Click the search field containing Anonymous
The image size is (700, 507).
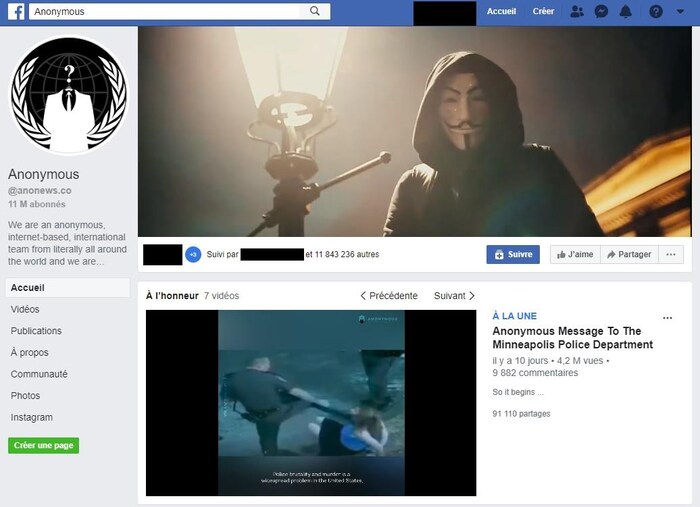[x=165, y=11]
